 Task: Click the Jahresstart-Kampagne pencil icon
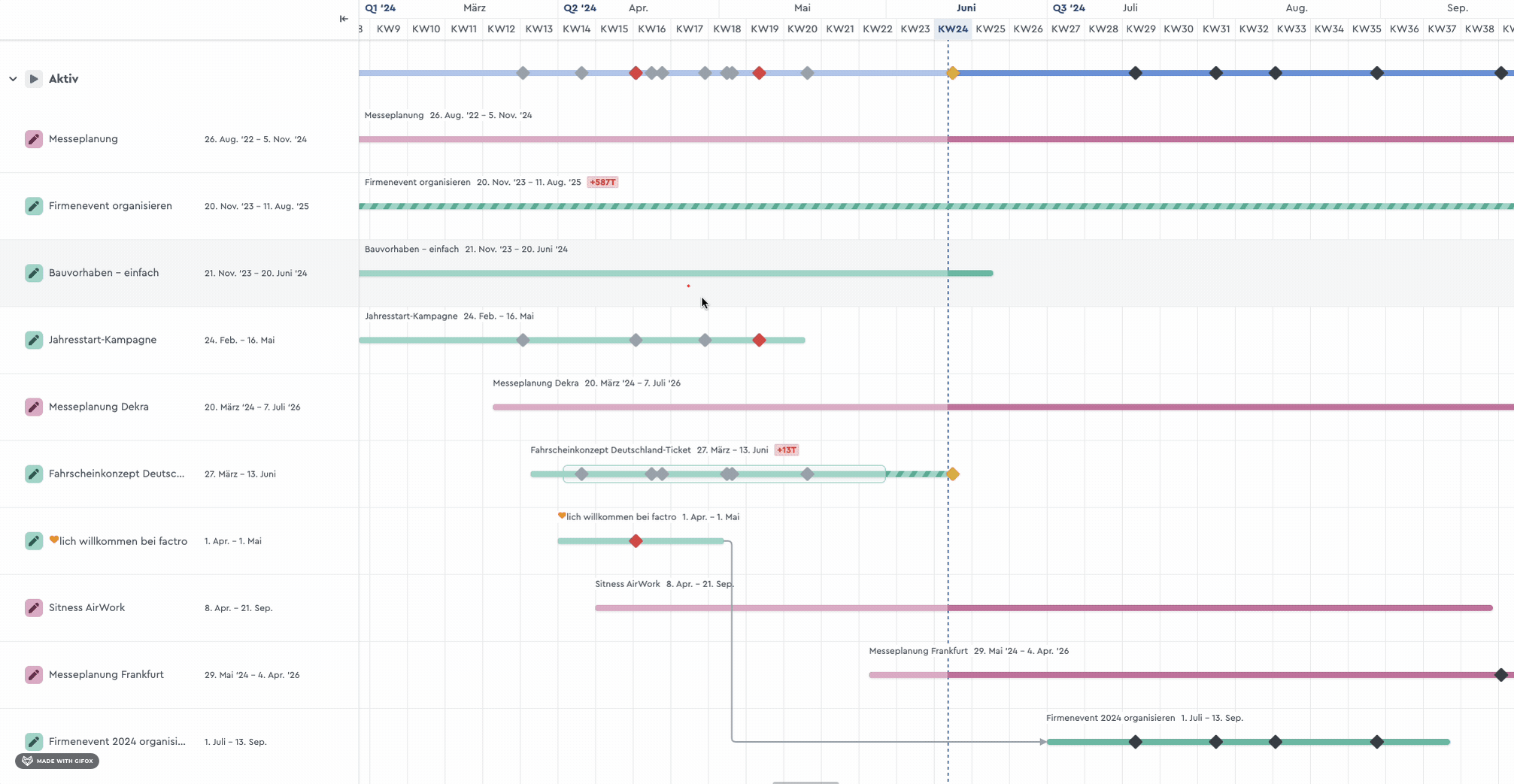[x=34, y=340]
